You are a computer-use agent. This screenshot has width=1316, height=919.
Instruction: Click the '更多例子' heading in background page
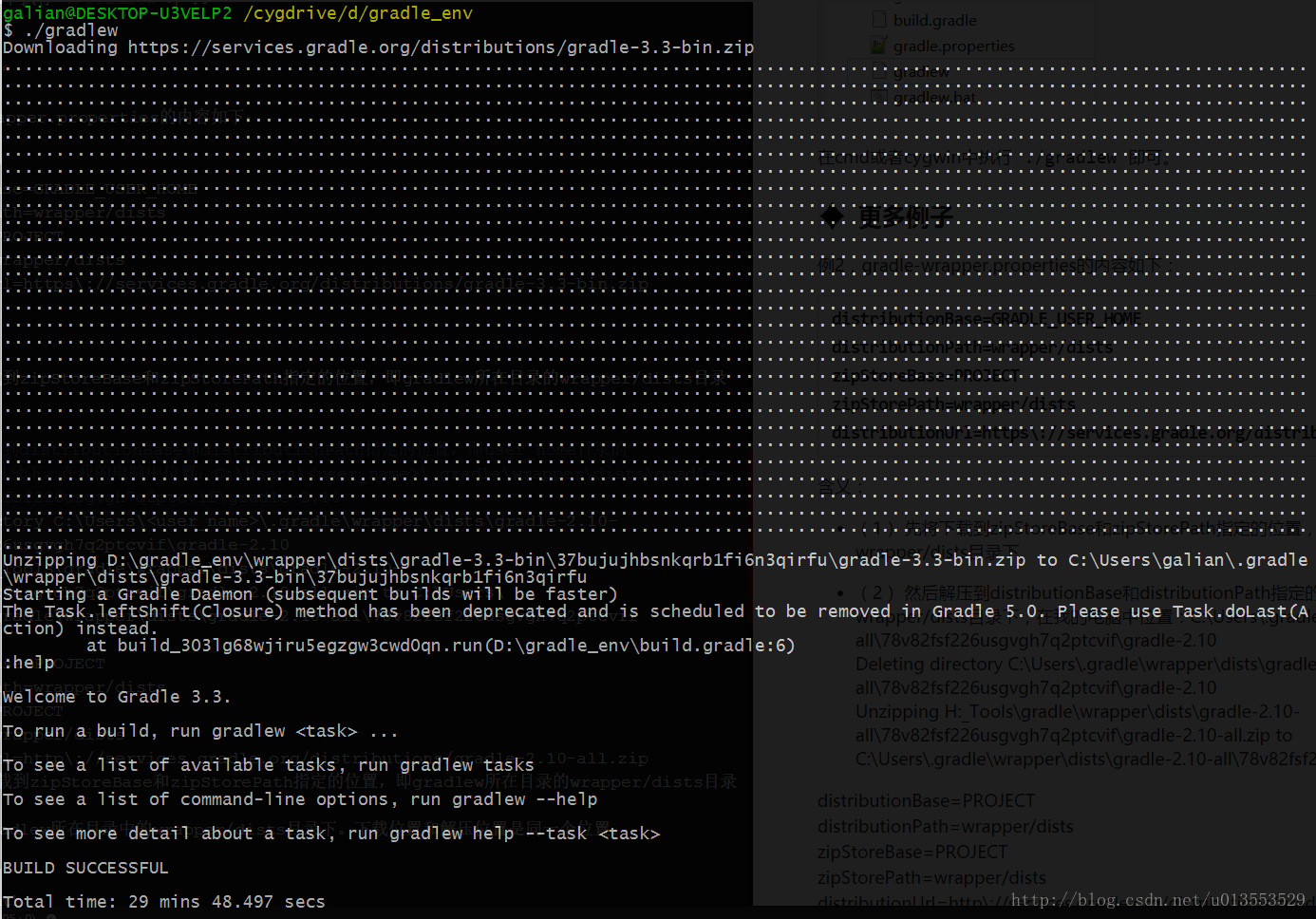pos(905,217)
